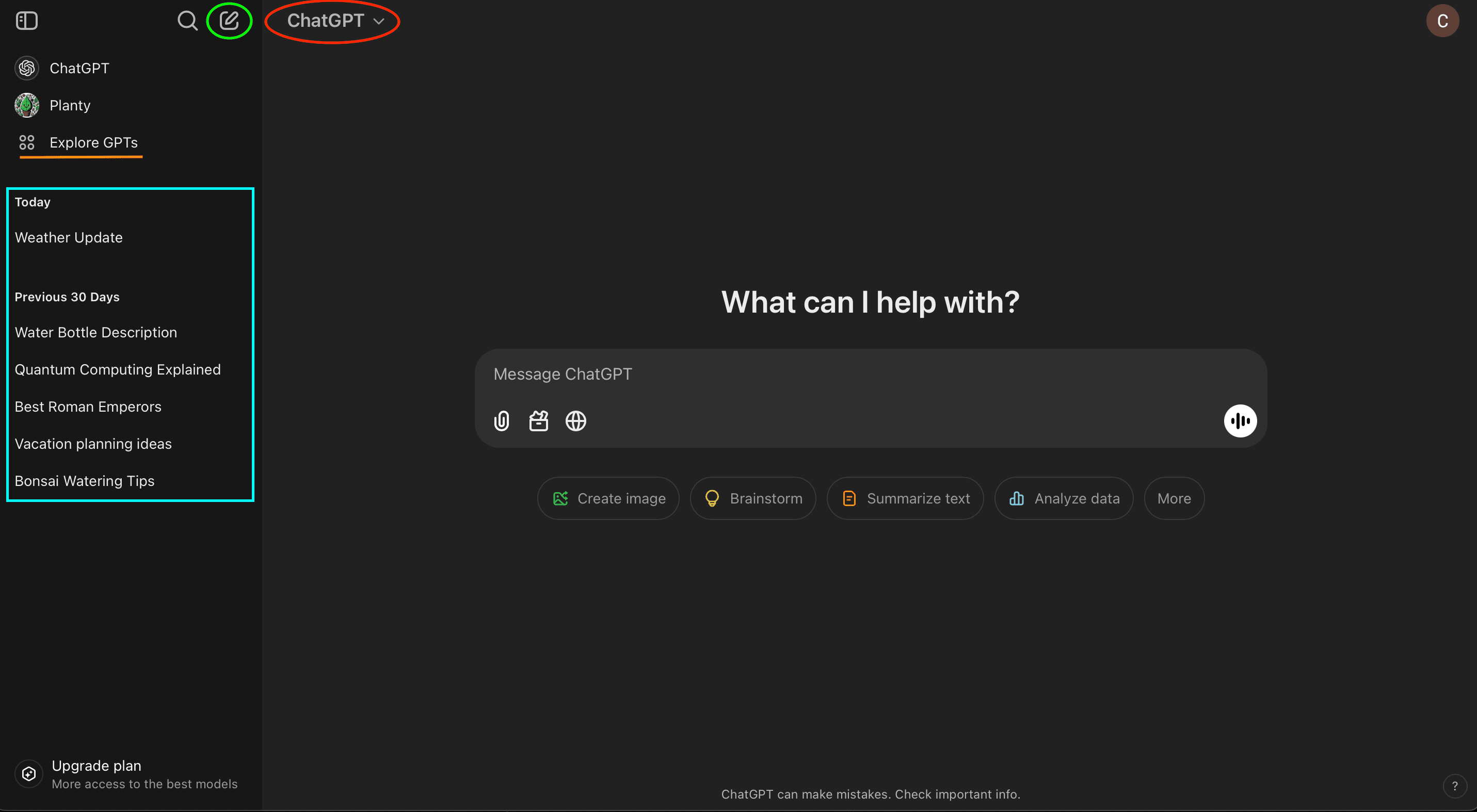Go to Explore GPTs

(x=93, y=143)
